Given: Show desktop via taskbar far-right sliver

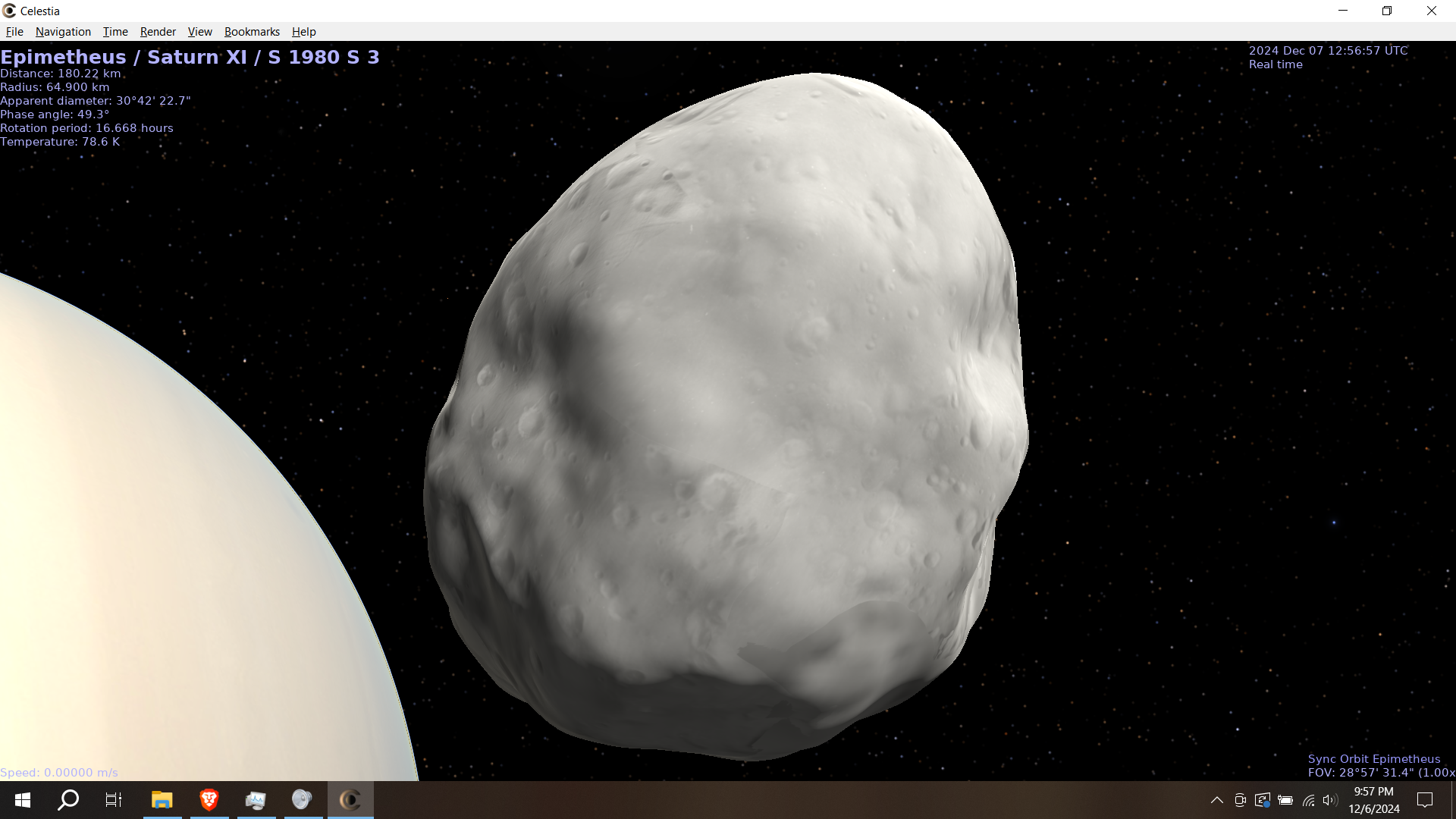Looking at the screenshot, I should [x=1453, y=800].
